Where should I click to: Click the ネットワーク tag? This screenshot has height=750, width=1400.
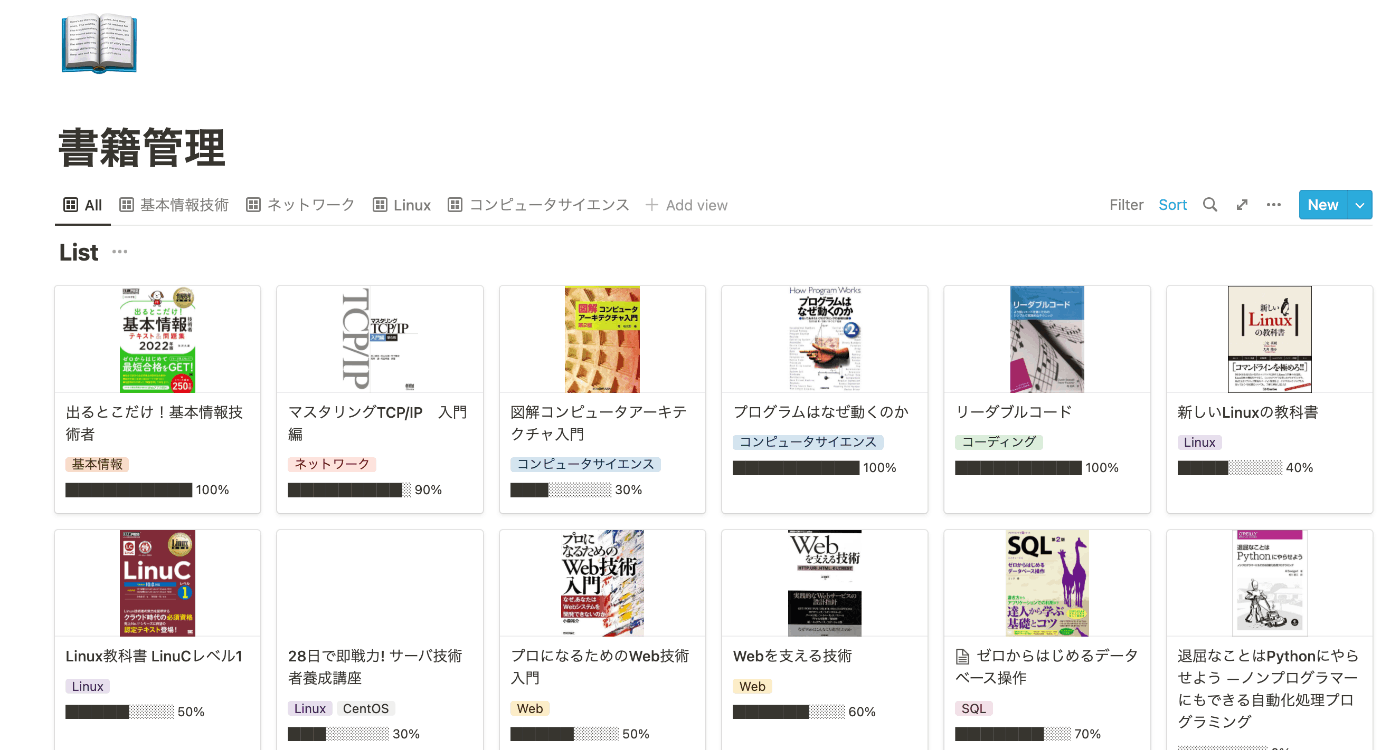pyautogui.click(x=332, y=464)
